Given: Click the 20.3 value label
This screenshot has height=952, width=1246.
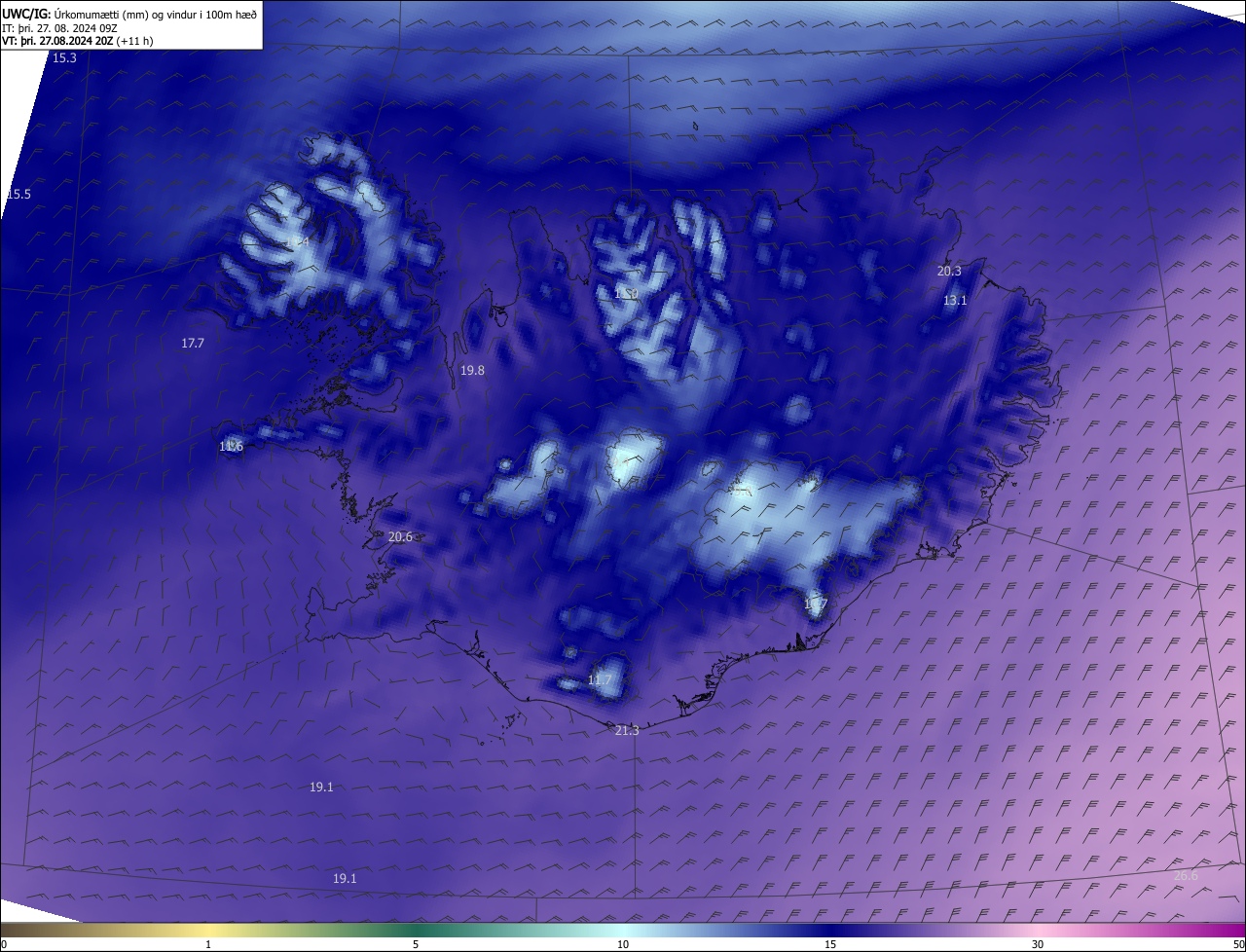Looking at the screenshot, I should (x=949, y=272).
